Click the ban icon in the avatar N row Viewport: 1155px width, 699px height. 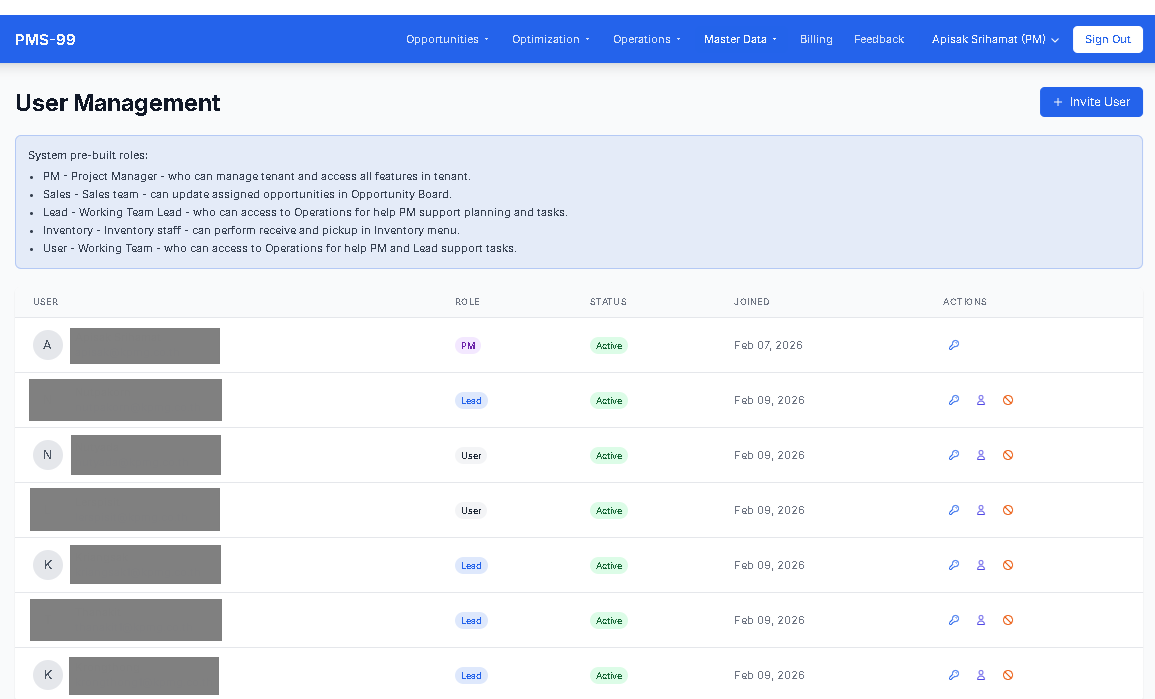pos(1008,455)
